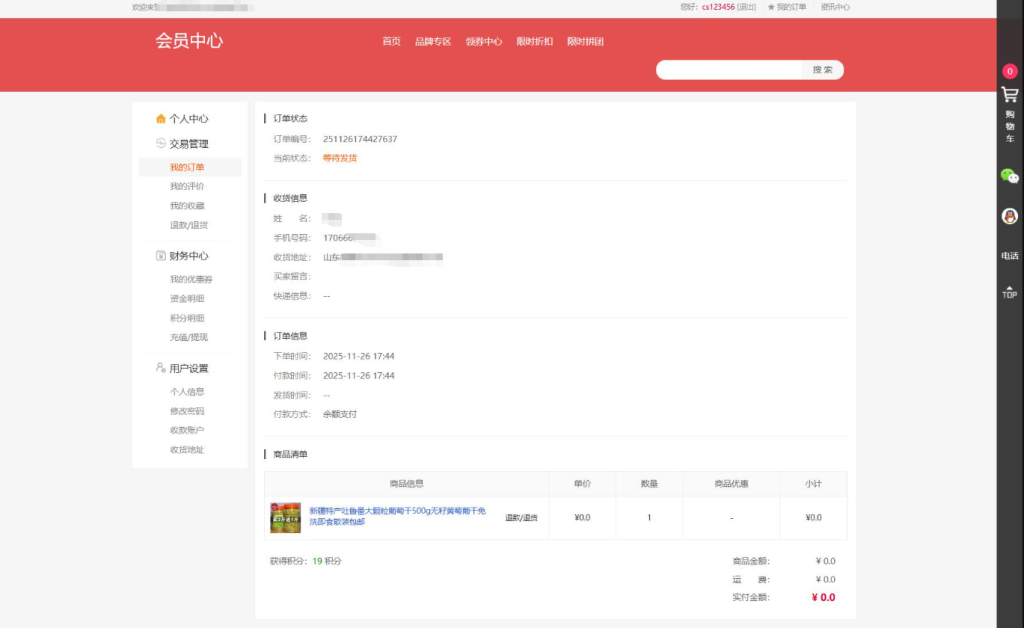Open 充值/提现 under 财务中心
1024x628 pixels.
pyautogui.click(x=190, y=338)
